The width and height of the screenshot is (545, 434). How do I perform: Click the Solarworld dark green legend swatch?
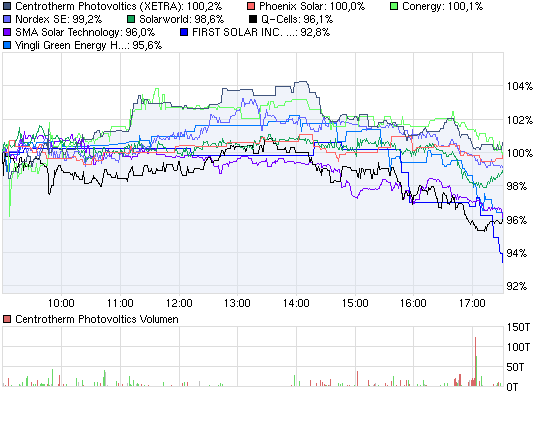click(131, 19)
